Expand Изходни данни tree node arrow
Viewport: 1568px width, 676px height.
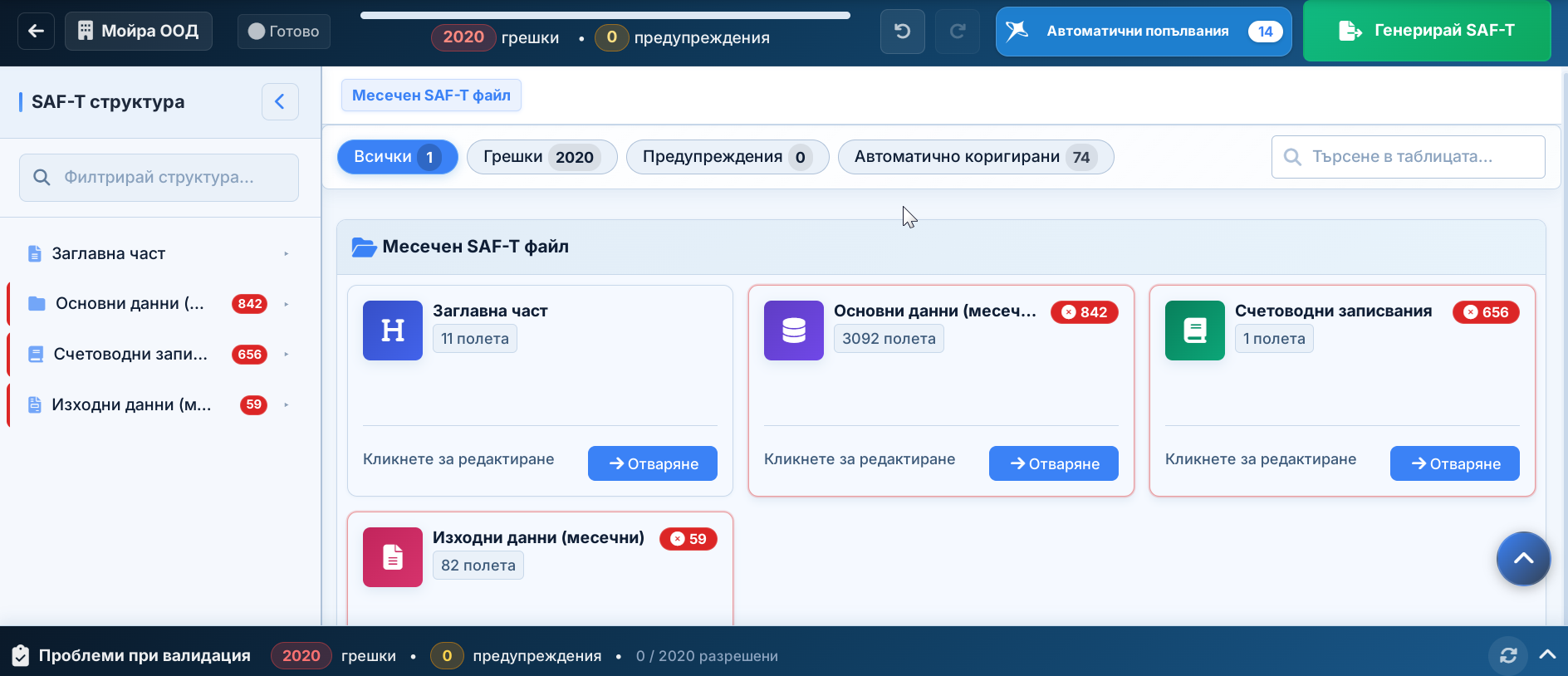tap(287, 405)
